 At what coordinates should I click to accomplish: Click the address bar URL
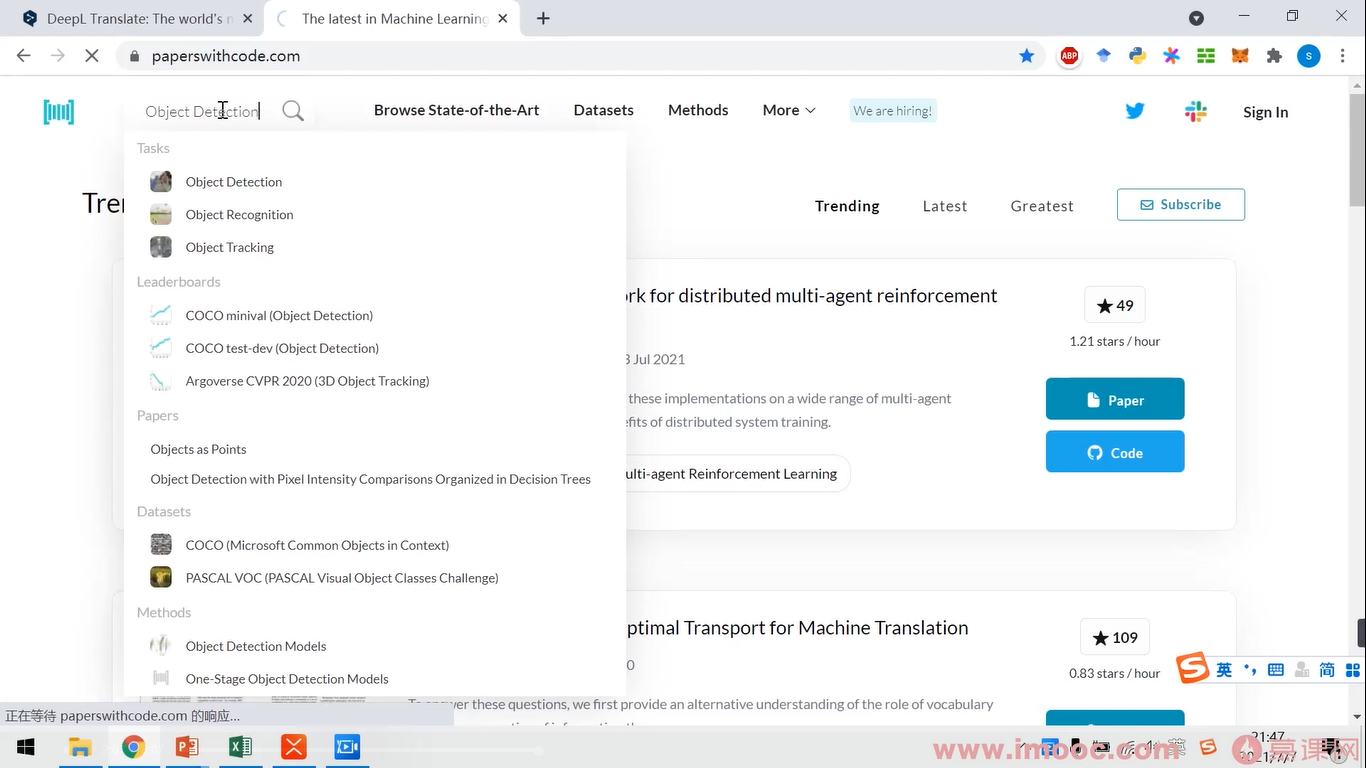point(226,56)
